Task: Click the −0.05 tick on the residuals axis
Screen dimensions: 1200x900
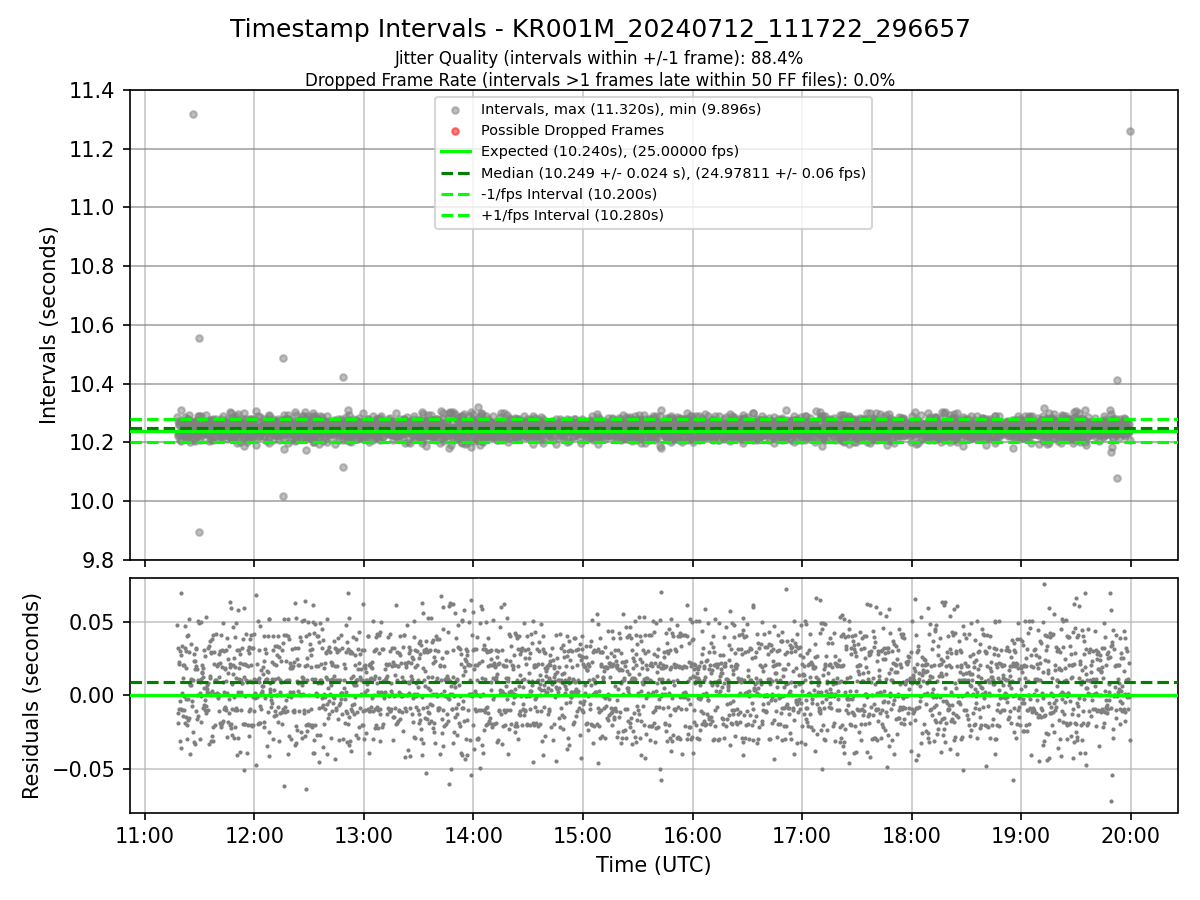Action: click(x=85, y=769)
